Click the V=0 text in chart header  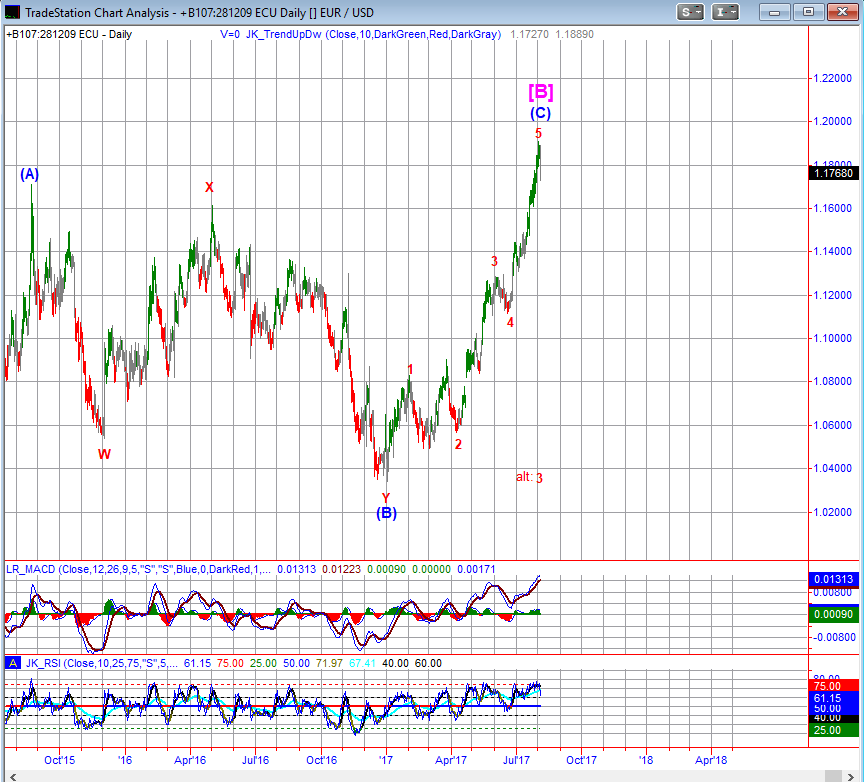click(x=230, y=34)
